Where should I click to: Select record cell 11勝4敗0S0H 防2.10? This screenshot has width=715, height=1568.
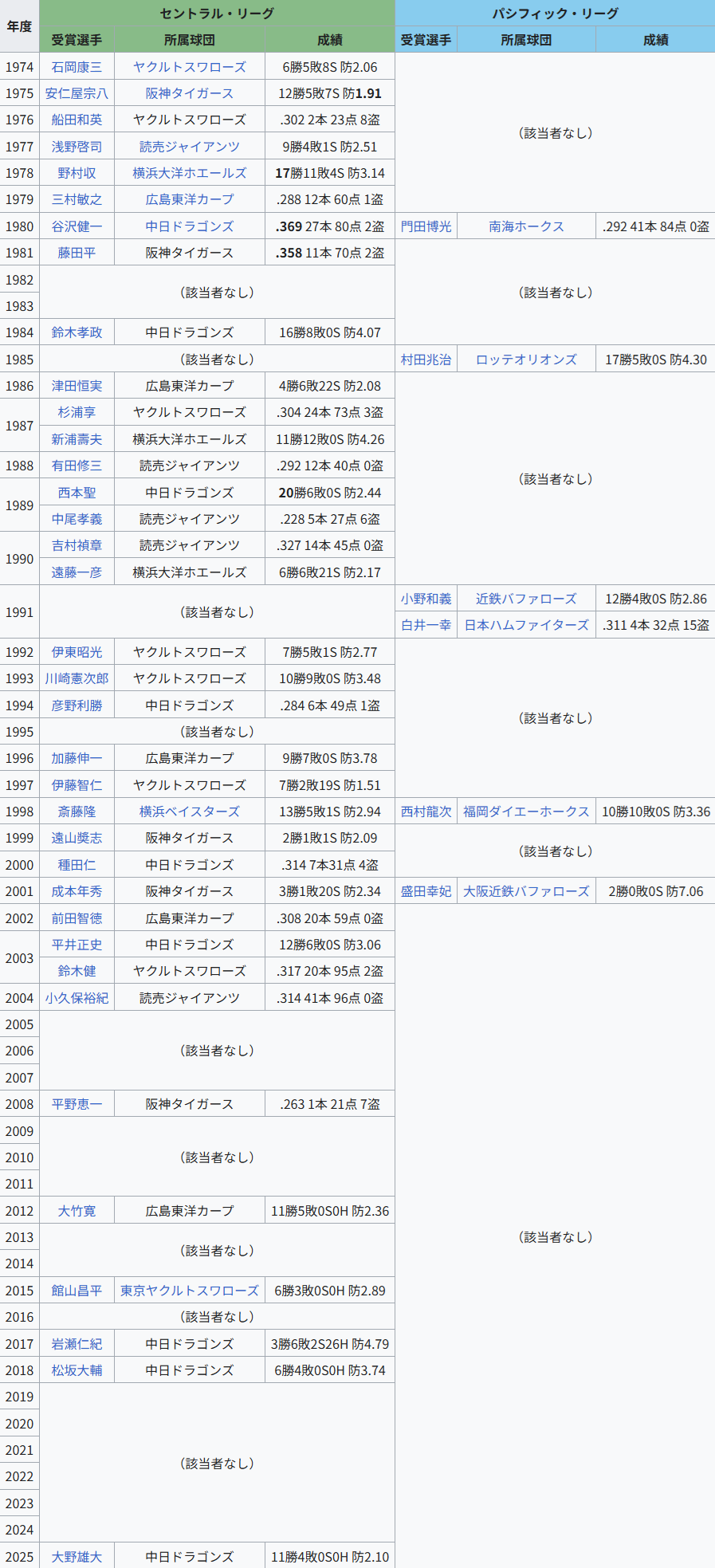click(330, 1557)
